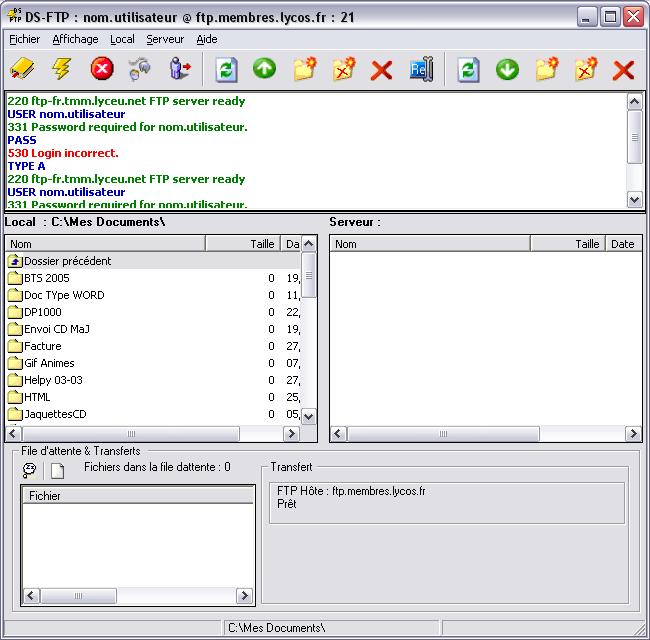The image size is (650, 640).
Task: Open the Serveur menu
Action: tap(165, 39)
